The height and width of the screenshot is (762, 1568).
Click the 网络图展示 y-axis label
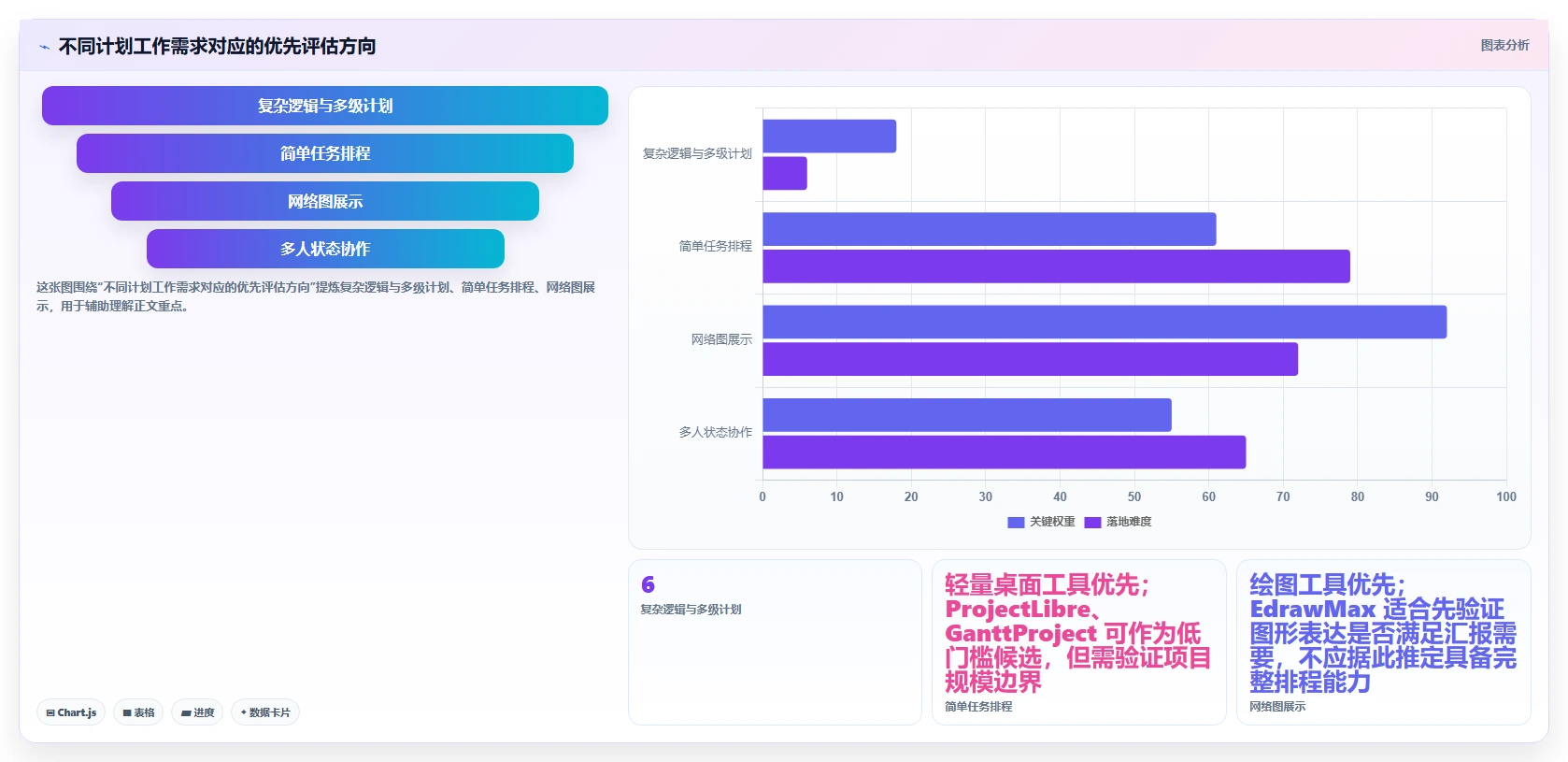tap(721, 339)
